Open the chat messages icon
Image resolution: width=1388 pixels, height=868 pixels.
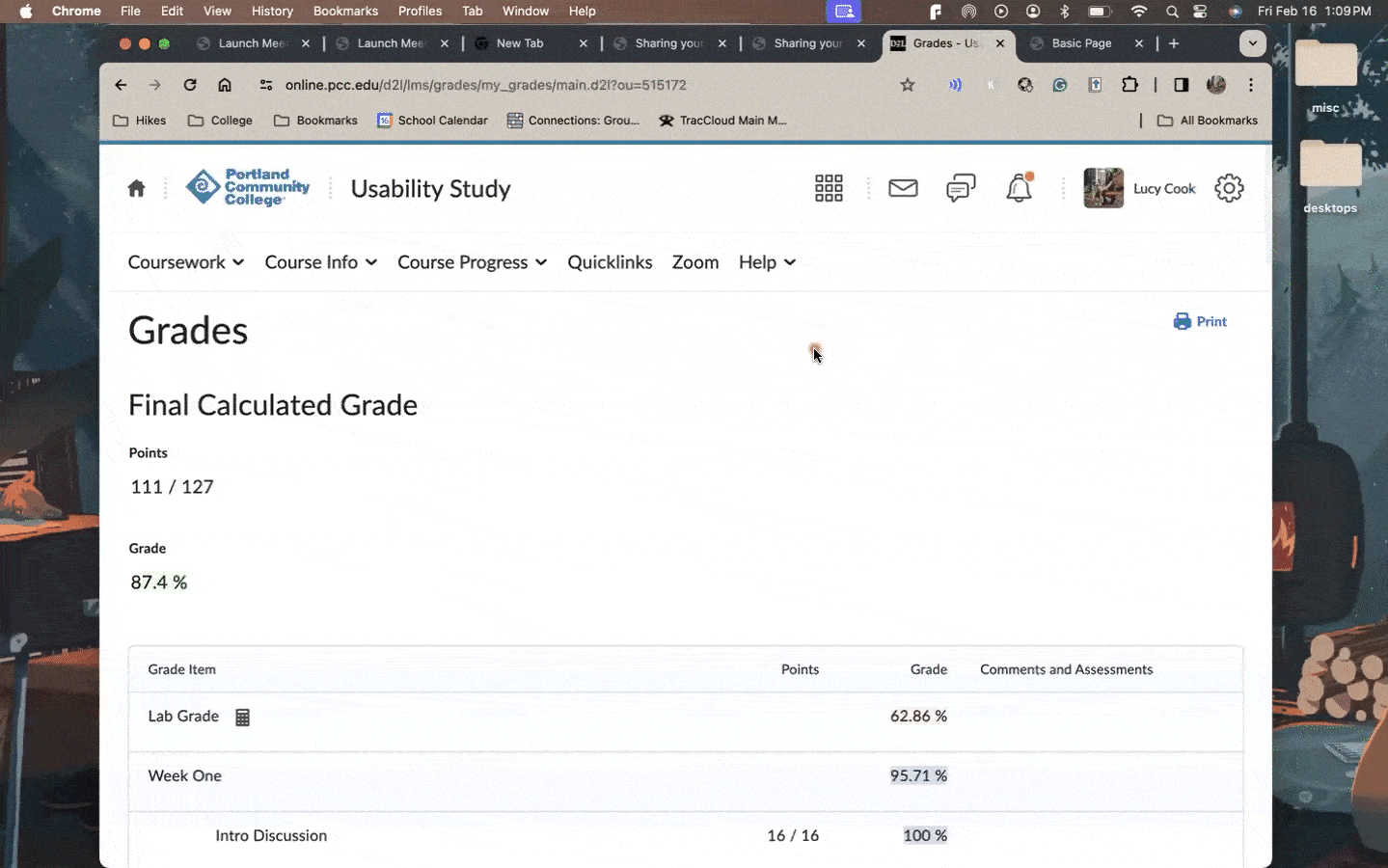pyautogui.click(x=961, y=188)
